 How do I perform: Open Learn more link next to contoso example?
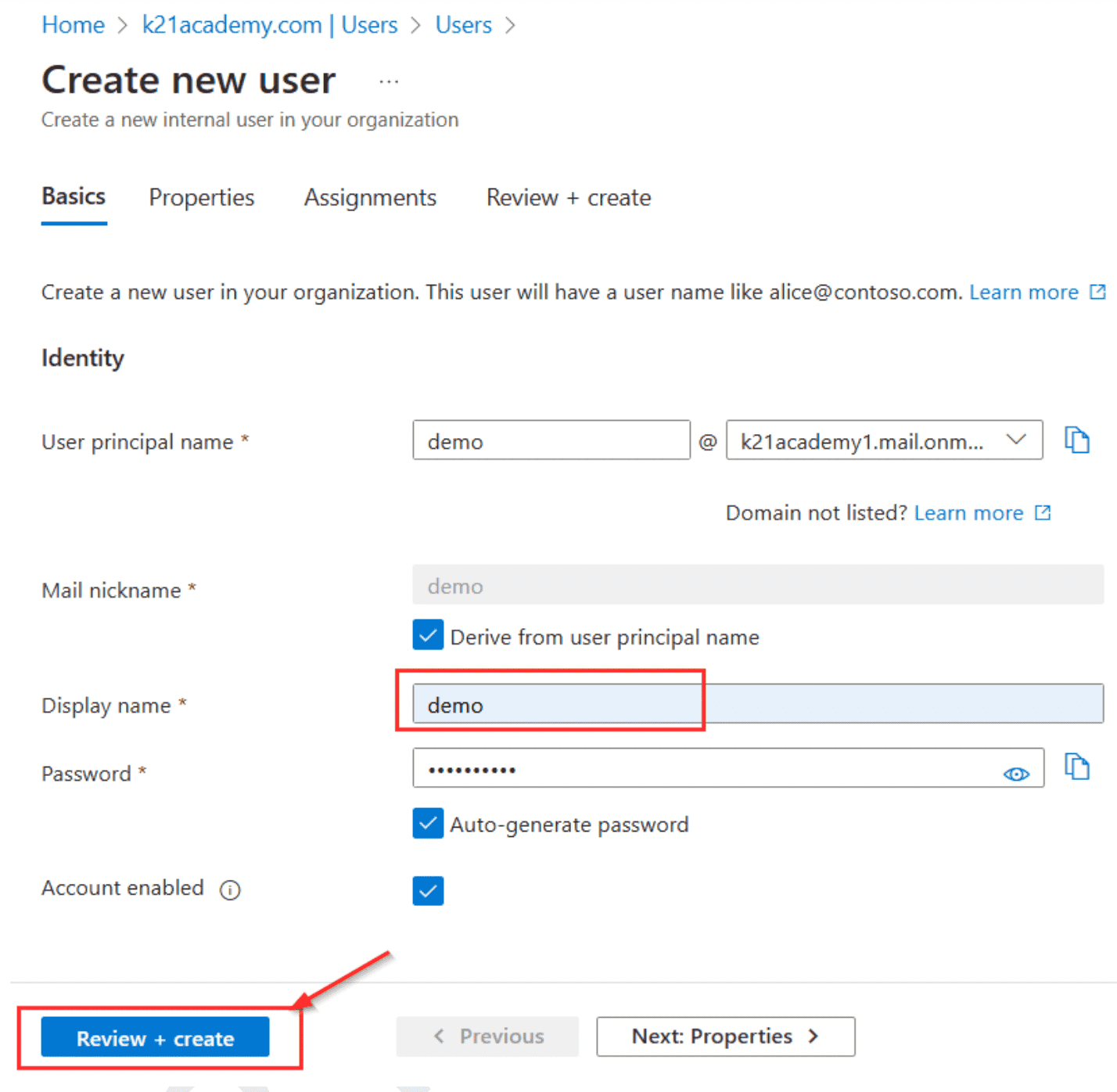point(1023,293)
